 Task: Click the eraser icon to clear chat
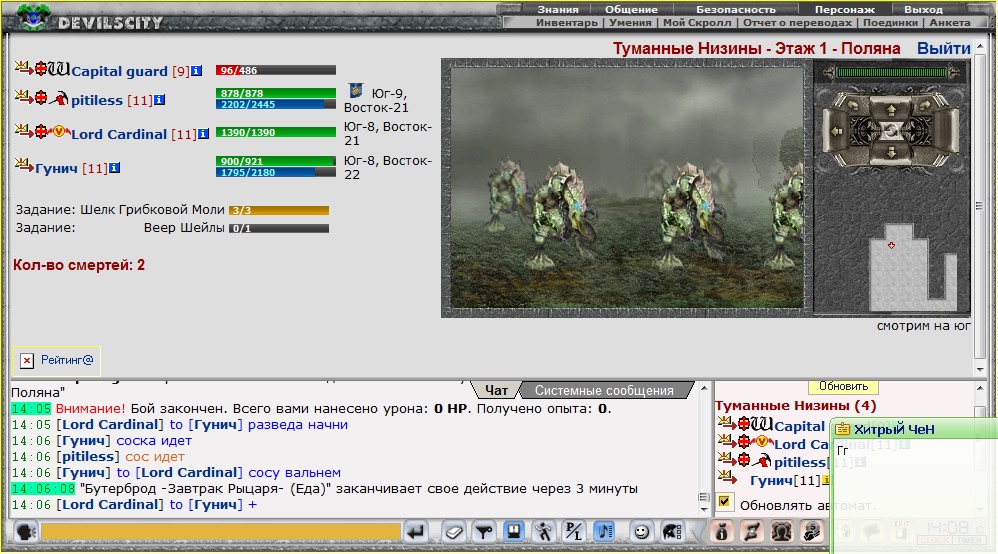(453, 532)
